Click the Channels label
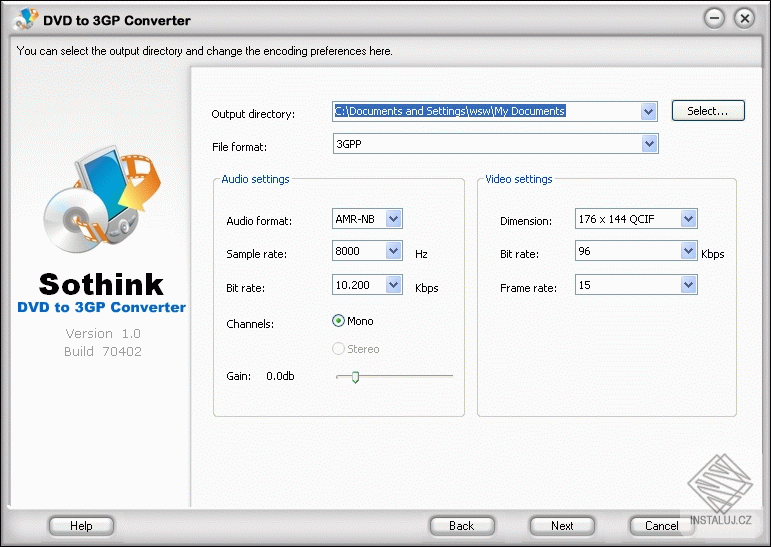 coord(250,324)
